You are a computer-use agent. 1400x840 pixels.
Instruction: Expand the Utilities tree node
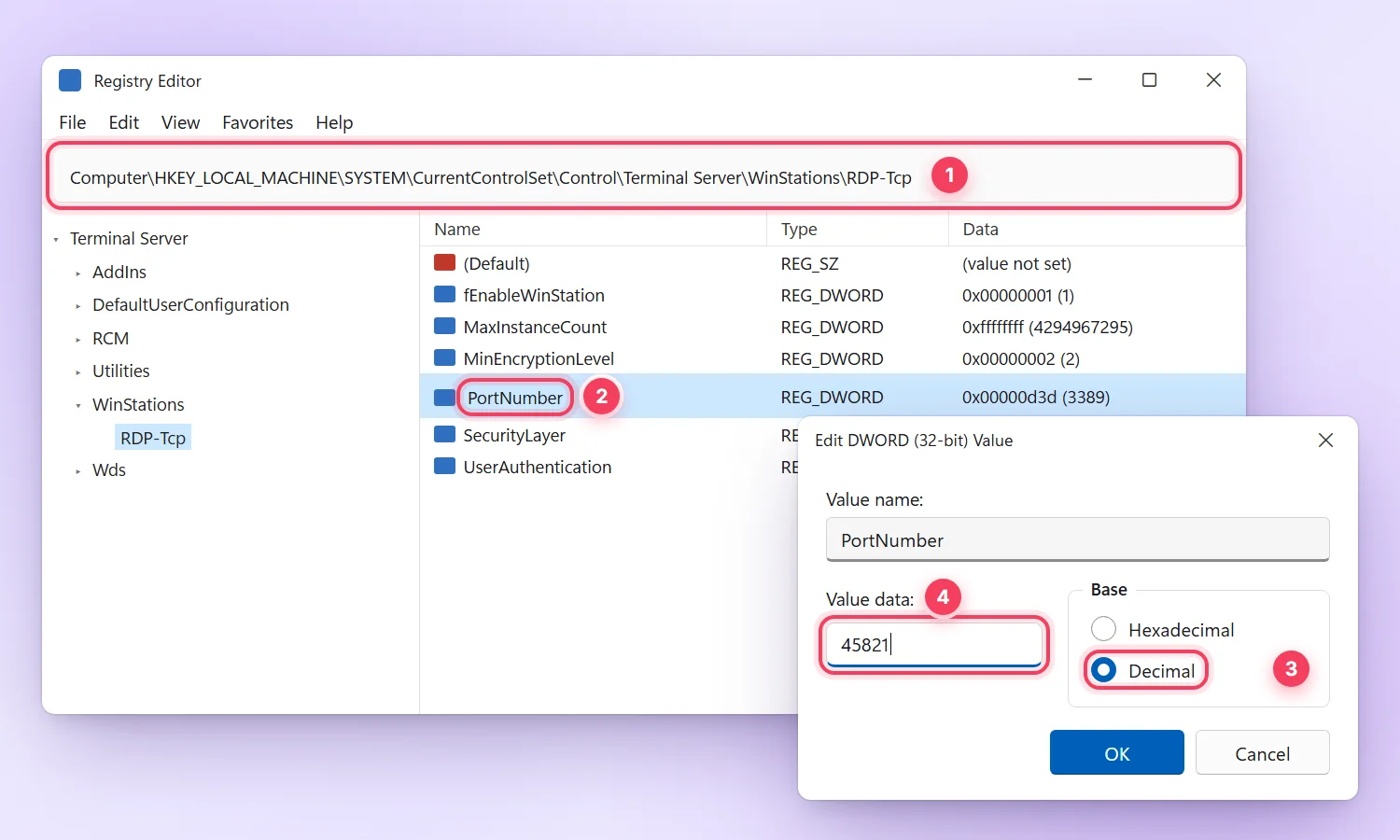pos(78,372)
